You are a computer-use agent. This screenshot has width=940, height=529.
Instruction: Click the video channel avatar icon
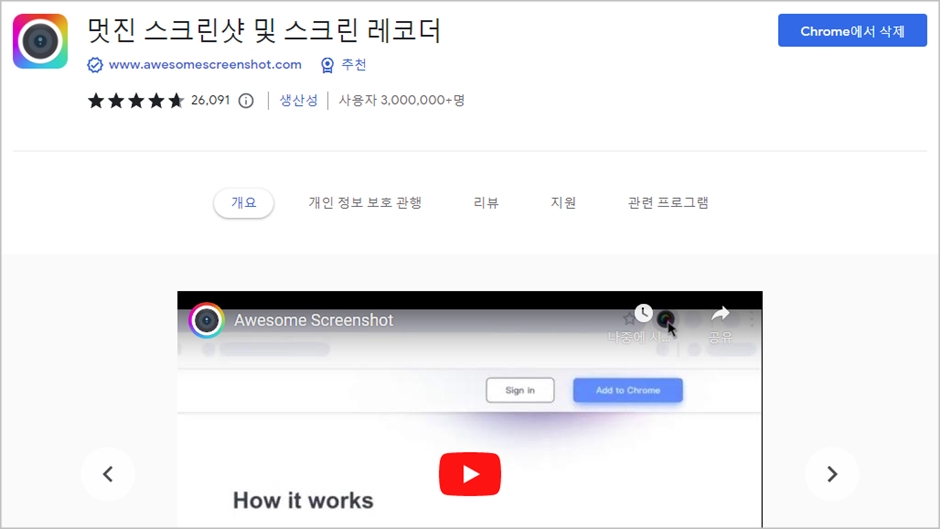coord(206,320)
